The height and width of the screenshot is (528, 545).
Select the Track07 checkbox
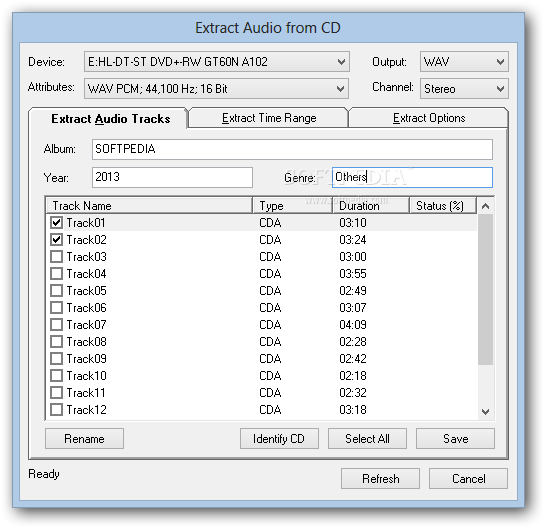[56, 325]
